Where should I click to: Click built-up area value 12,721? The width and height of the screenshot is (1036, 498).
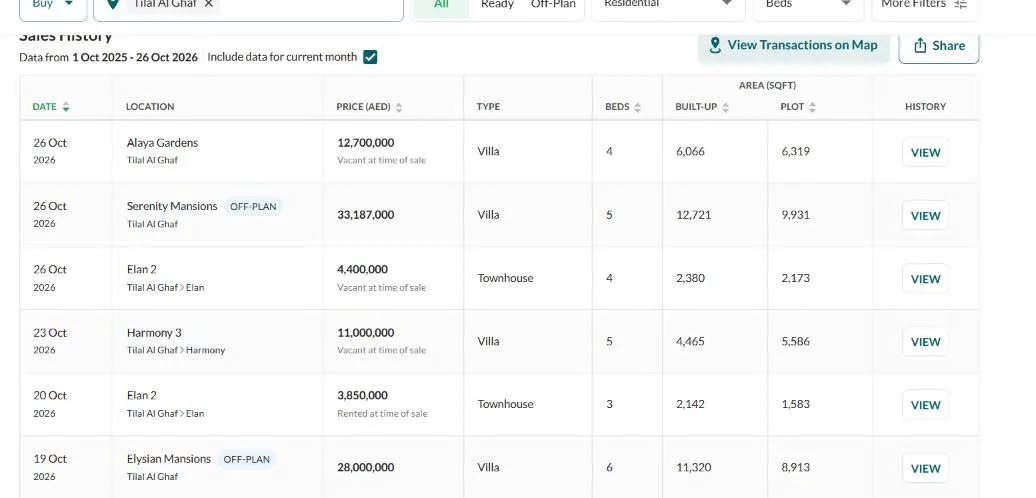694,215
